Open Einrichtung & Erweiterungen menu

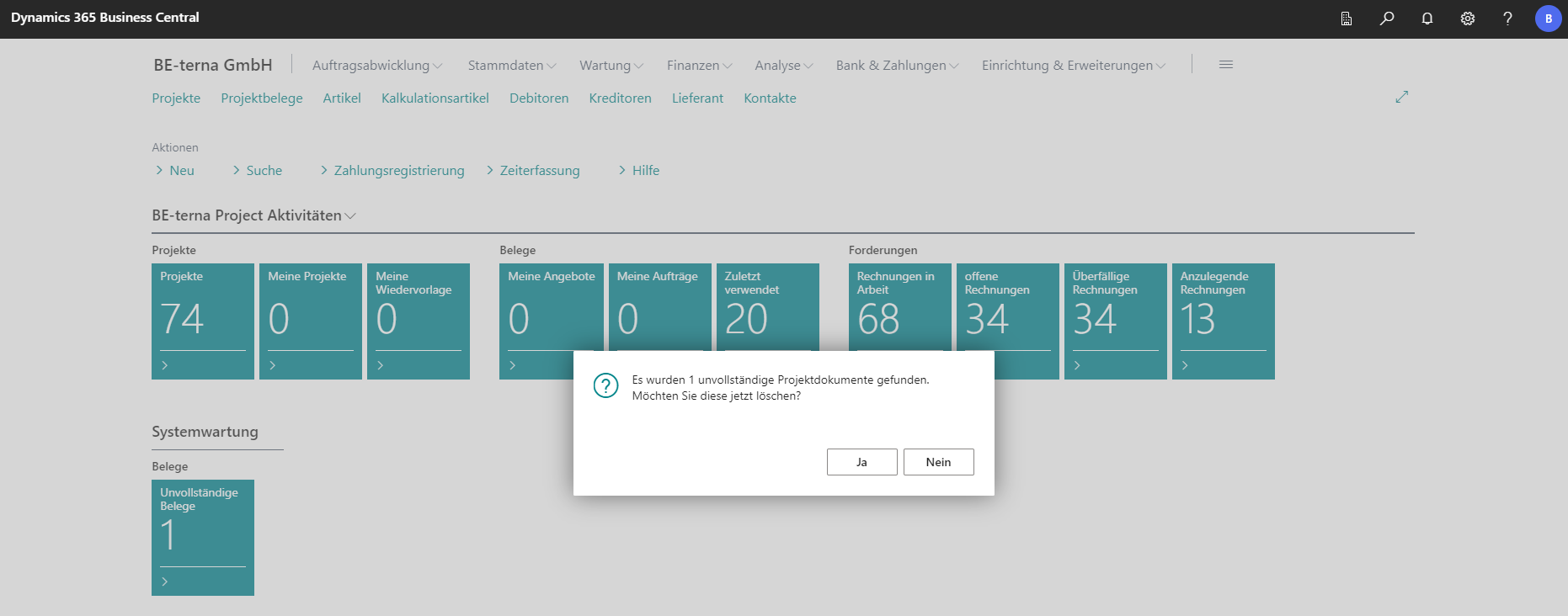click(x=1073, y=66)
